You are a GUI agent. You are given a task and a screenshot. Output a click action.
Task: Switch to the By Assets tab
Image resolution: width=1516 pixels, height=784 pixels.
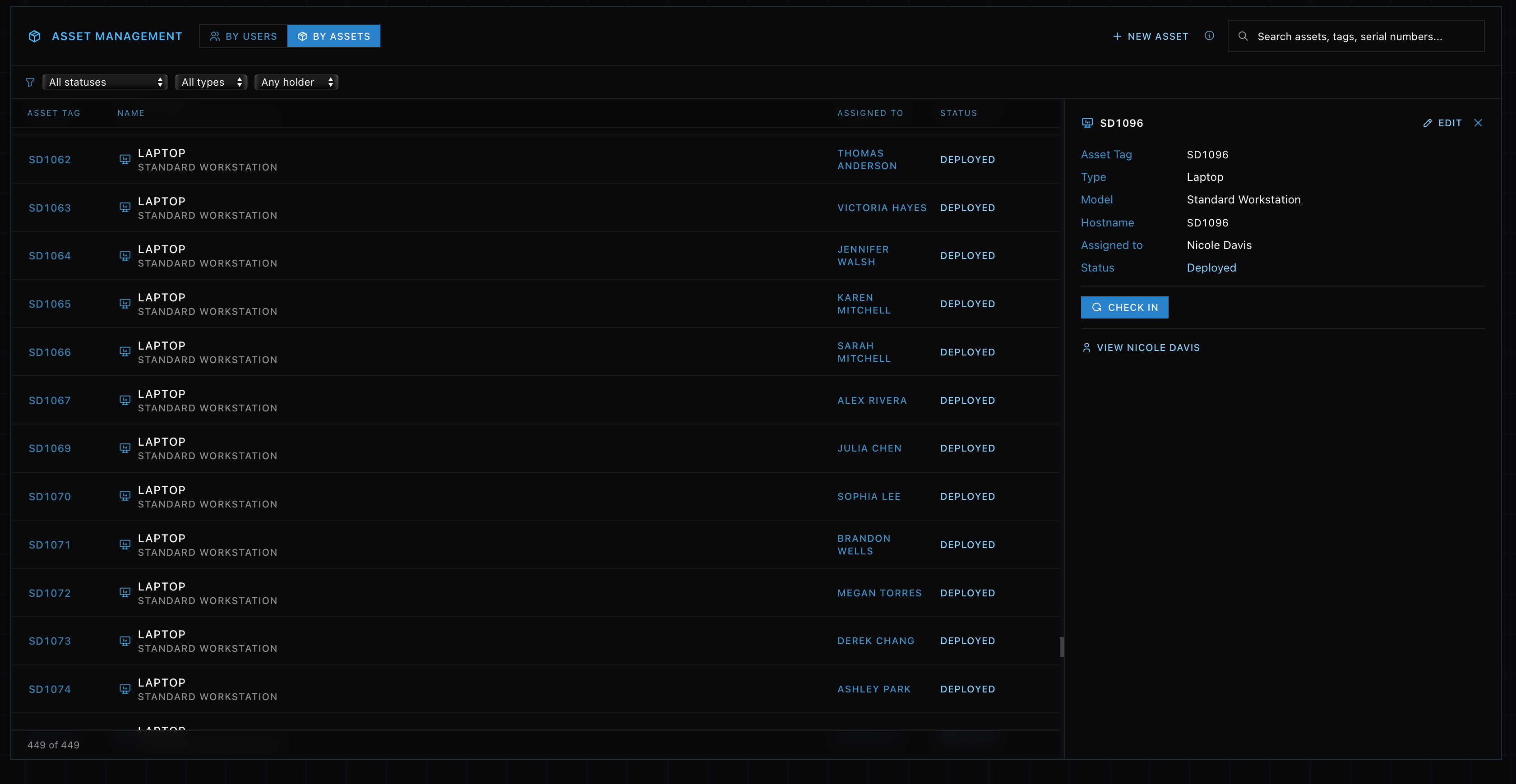point(334,37)
